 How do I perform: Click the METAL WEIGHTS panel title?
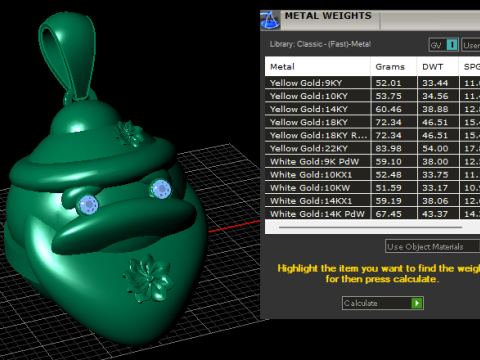pyautogui.click(x=328, y=16)
